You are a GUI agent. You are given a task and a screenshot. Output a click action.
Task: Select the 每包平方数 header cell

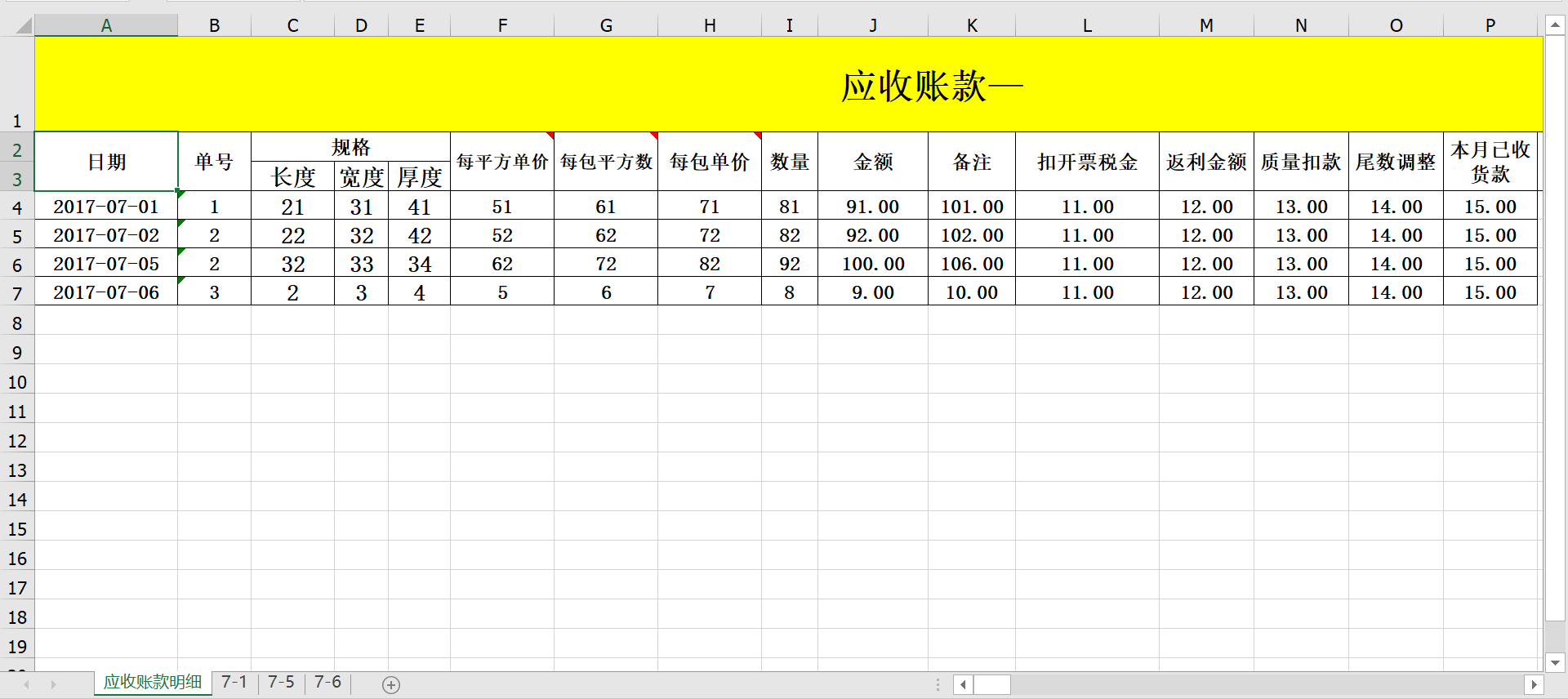coord(606,162)
